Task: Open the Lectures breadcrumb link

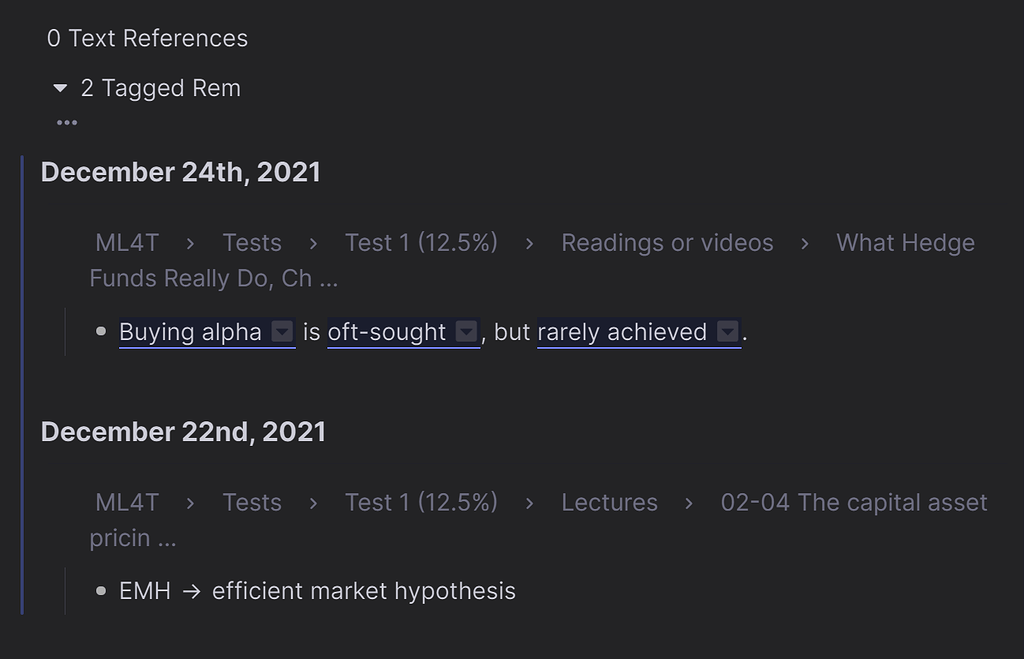Action: pyautogui.click(x=609, y=502)
